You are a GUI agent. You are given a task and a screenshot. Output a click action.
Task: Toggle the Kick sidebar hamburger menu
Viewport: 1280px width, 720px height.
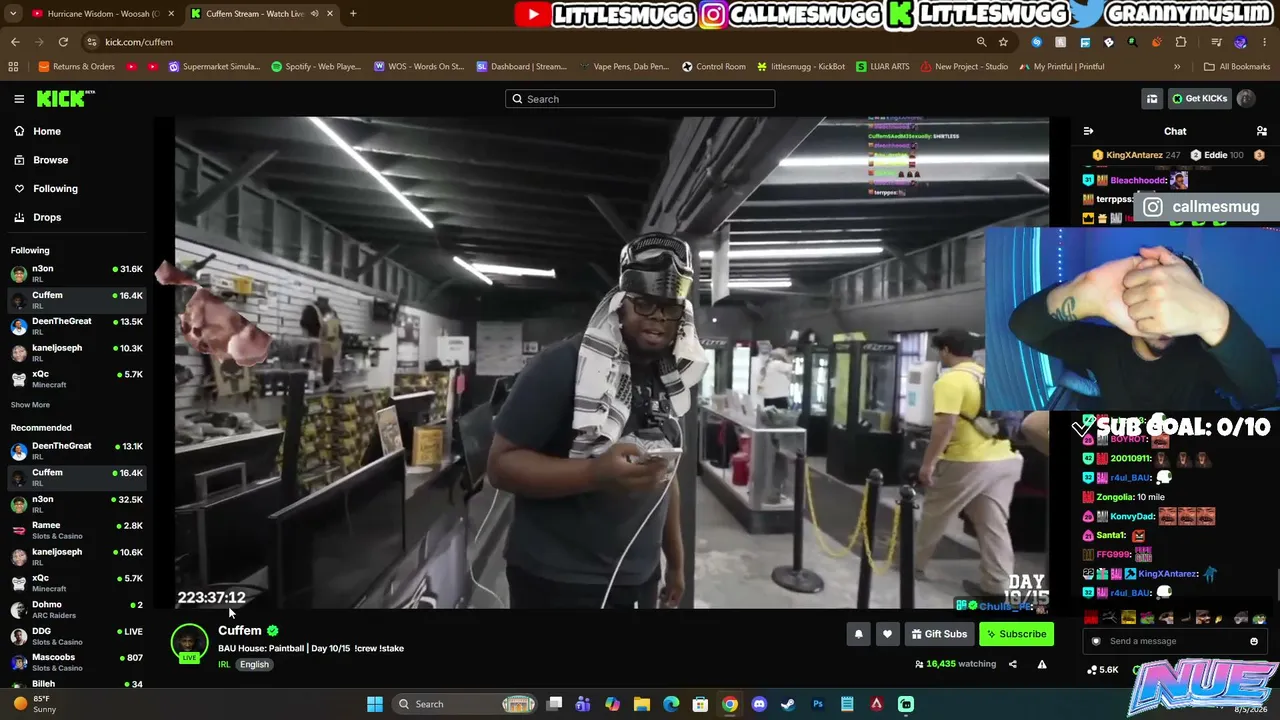click(x=19, y=99)
